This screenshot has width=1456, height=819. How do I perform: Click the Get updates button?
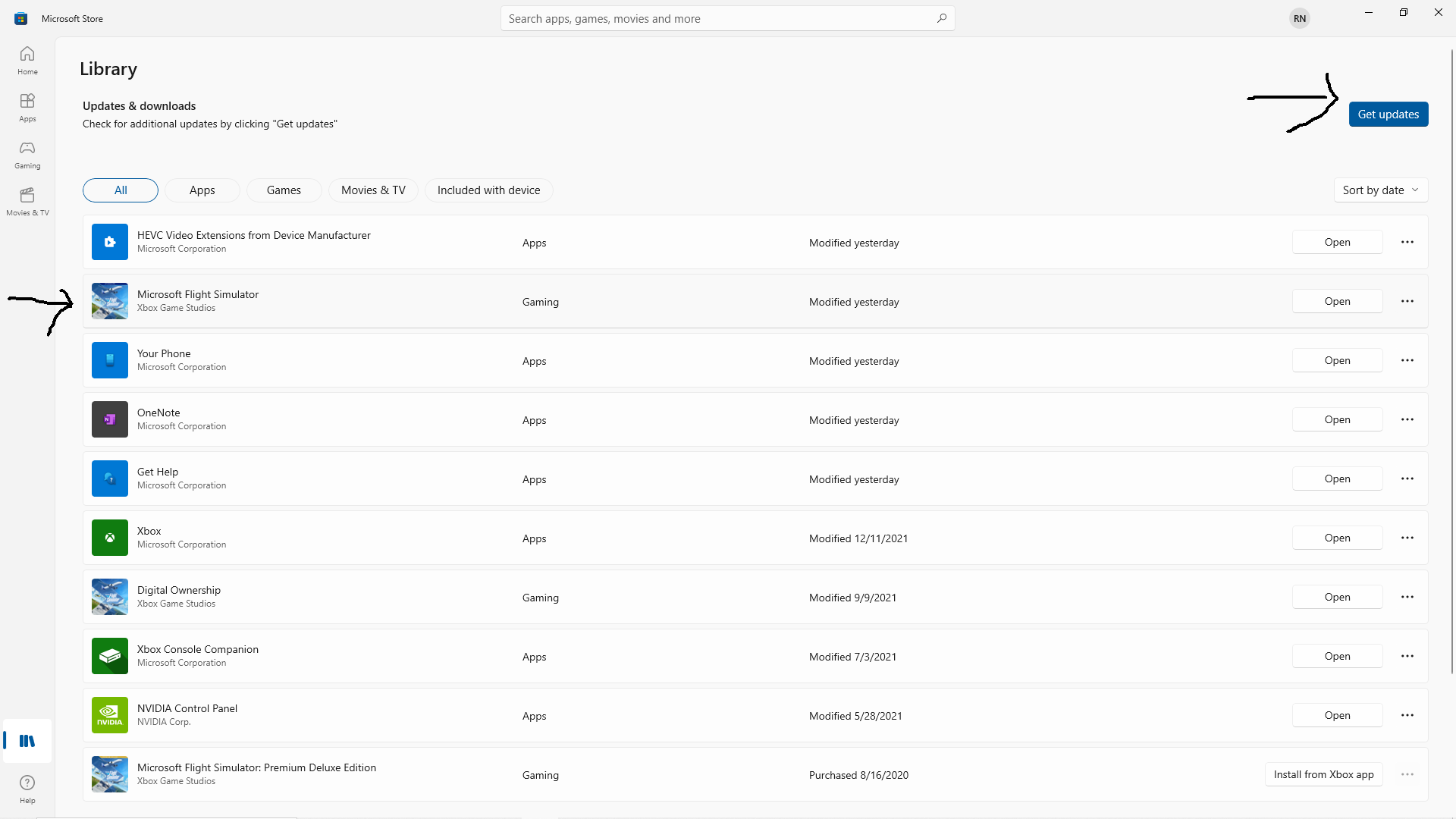(x=1389, y=115)
